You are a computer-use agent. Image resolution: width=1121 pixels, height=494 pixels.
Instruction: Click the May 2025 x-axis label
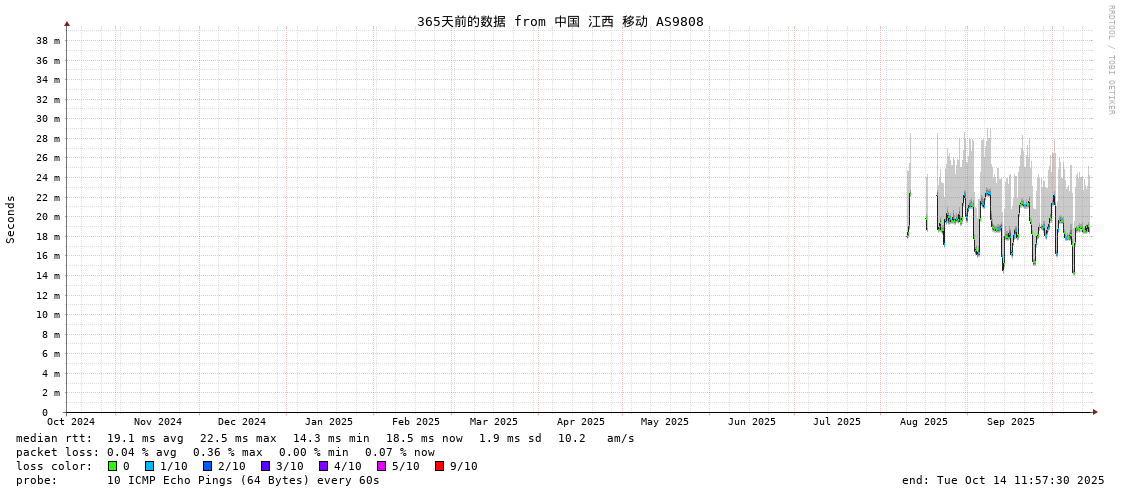click(665, 422)
